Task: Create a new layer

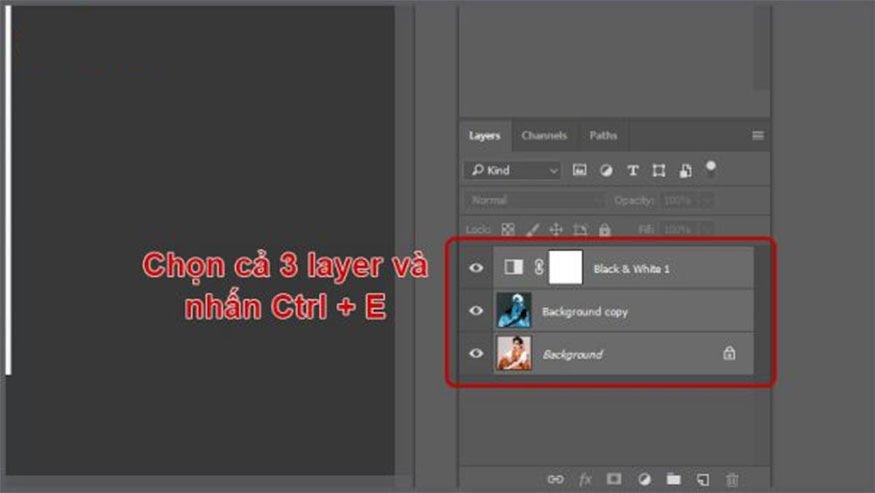Action: coord(703,479)
